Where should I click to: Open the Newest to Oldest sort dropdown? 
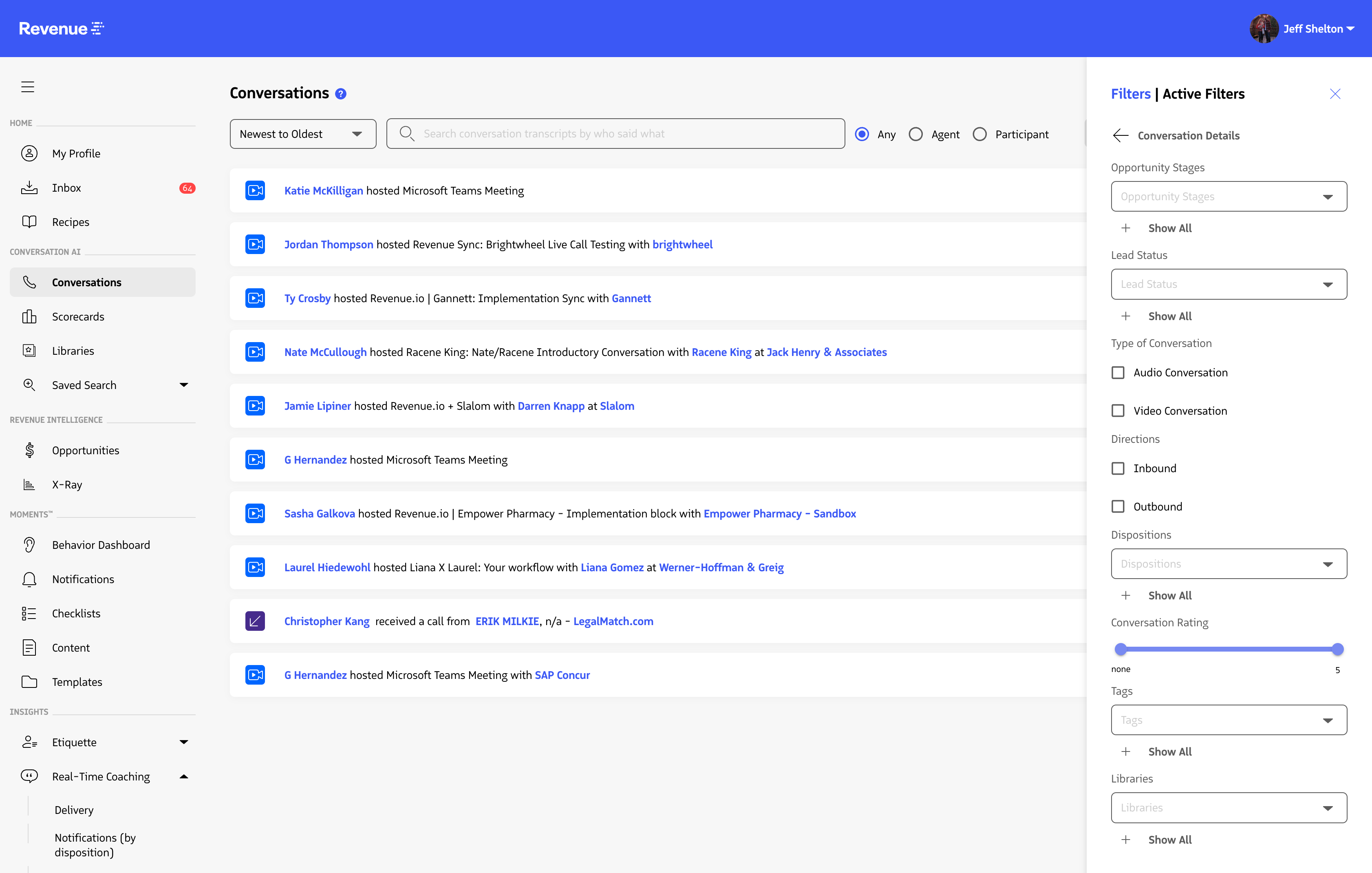302,134
